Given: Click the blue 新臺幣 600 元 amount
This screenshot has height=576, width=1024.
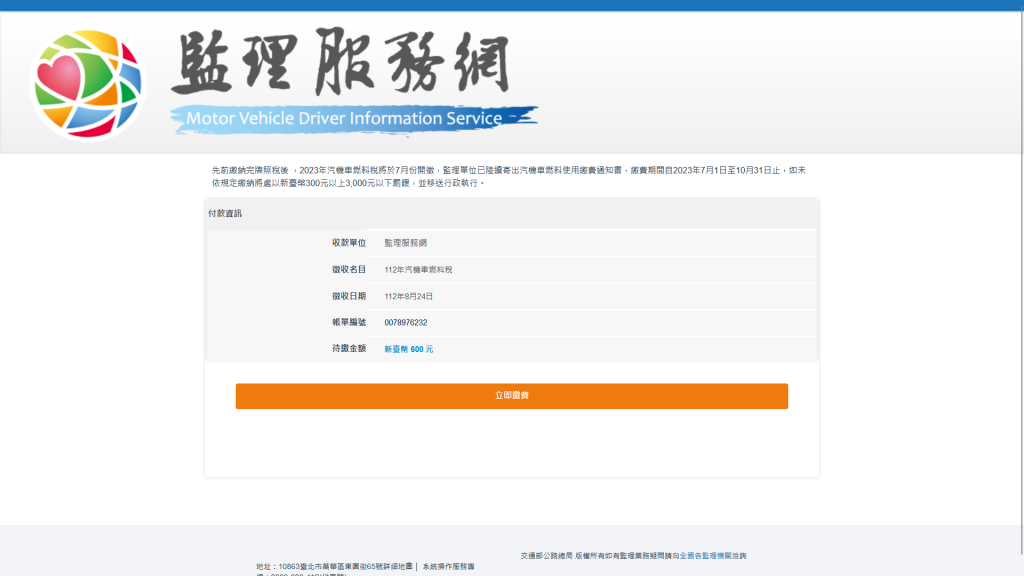Looking at the screenshot, I should pos(408,349).
